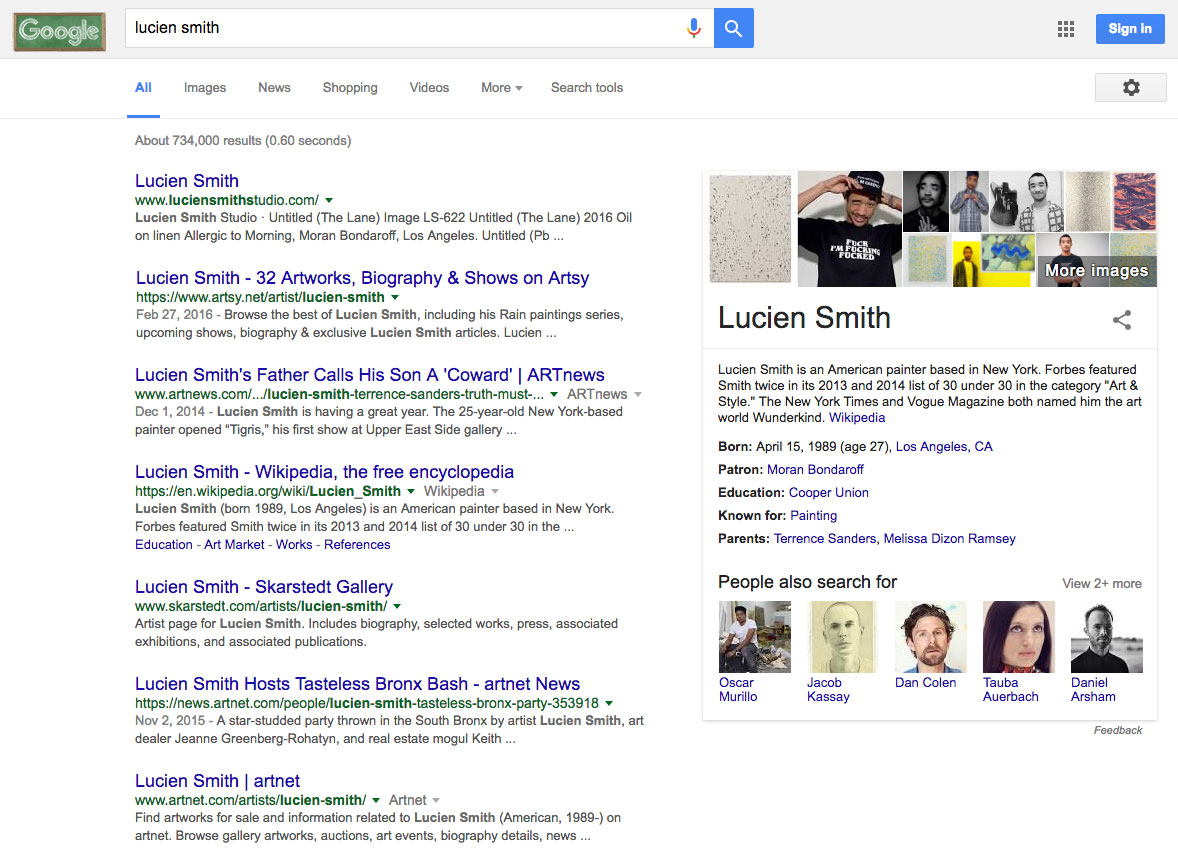Open Lucien Smith | artnet result

[x=217, y=781]
